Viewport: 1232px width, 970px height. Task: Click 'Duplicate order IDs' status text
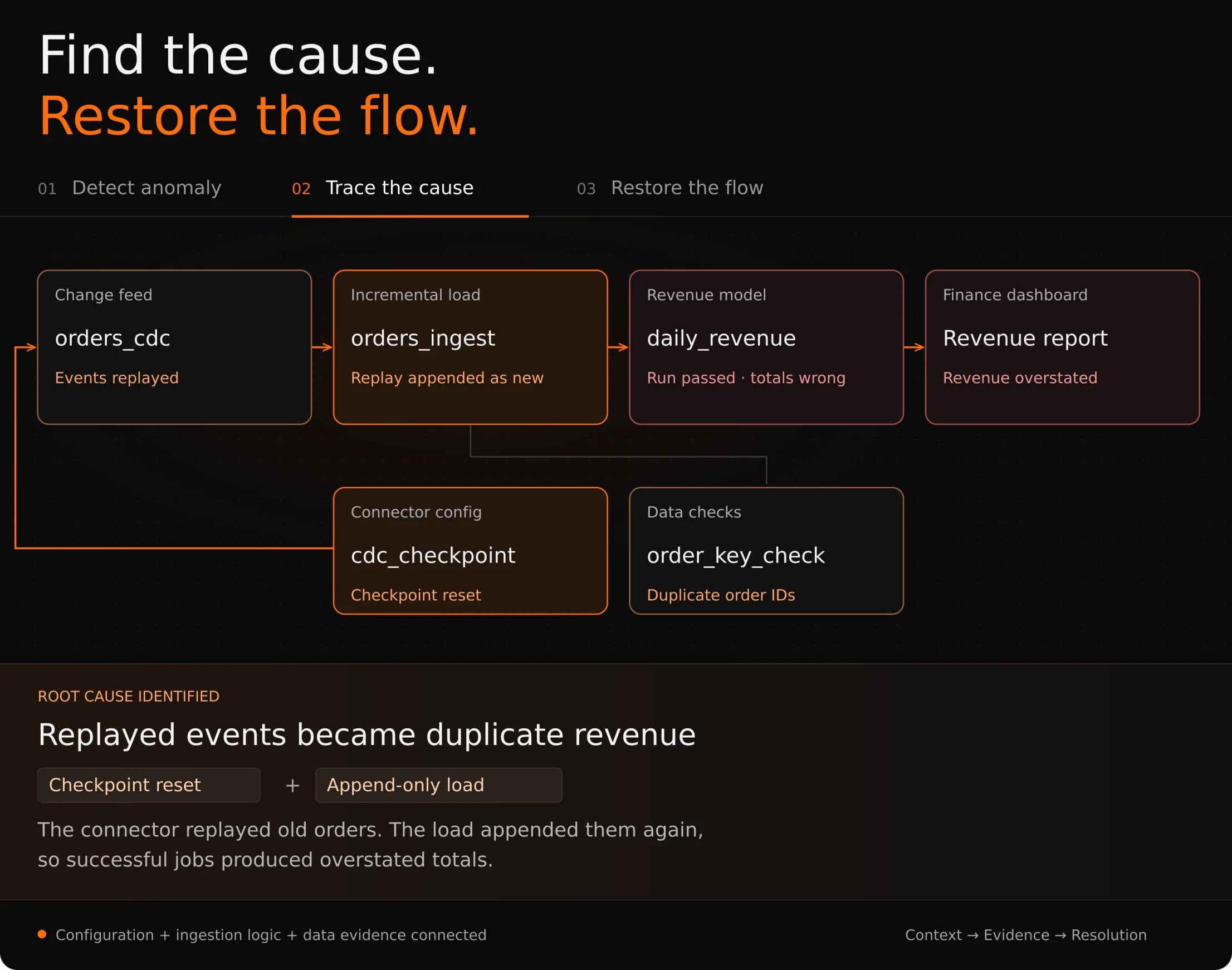coord(721,595)
